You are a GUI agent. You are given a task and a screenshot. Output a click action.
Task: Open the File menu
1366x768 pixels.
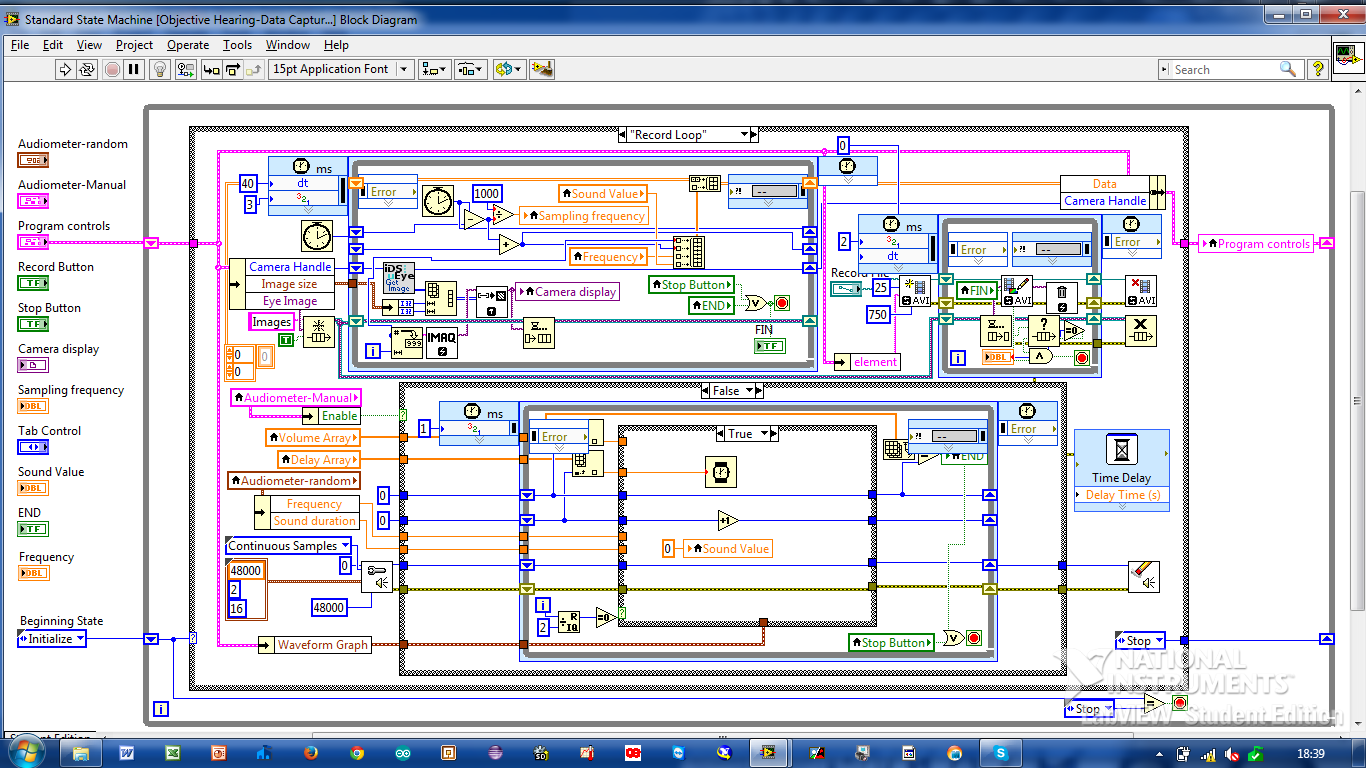pyautogui.click(x=20, y=45)
